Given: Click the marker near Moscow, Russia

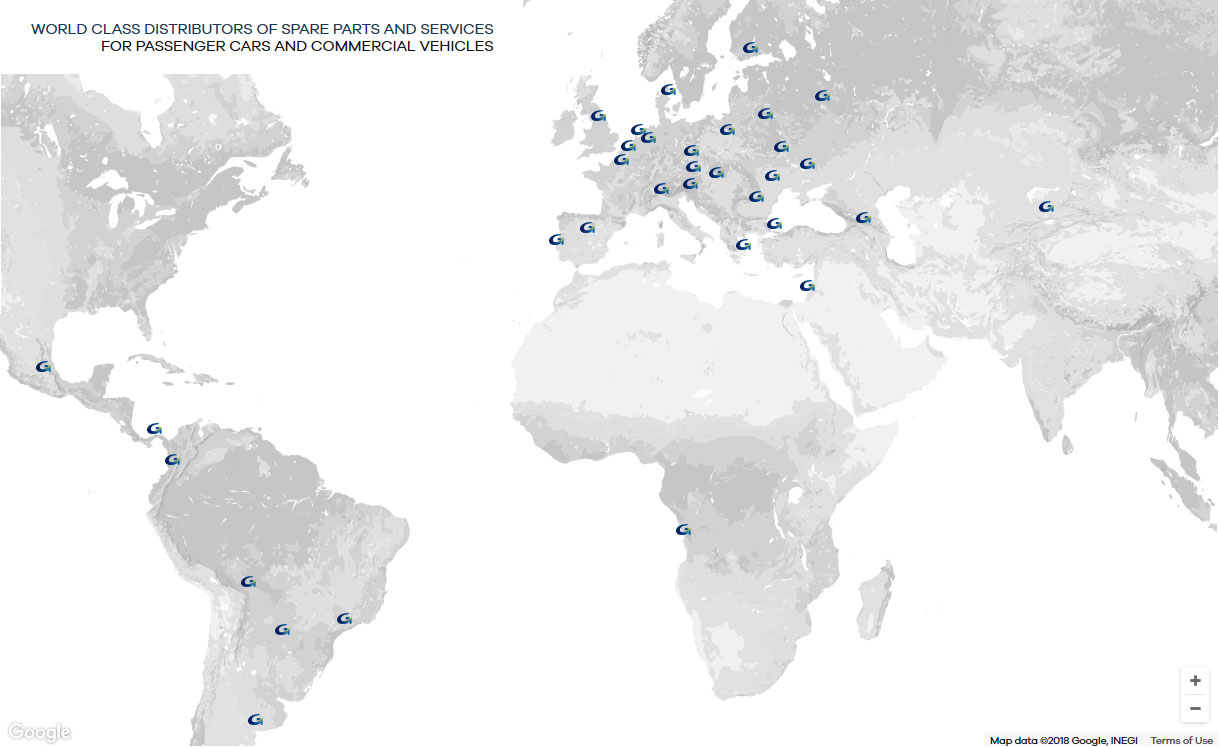Looking at the screenshot, I should click(x=822, y=96).
